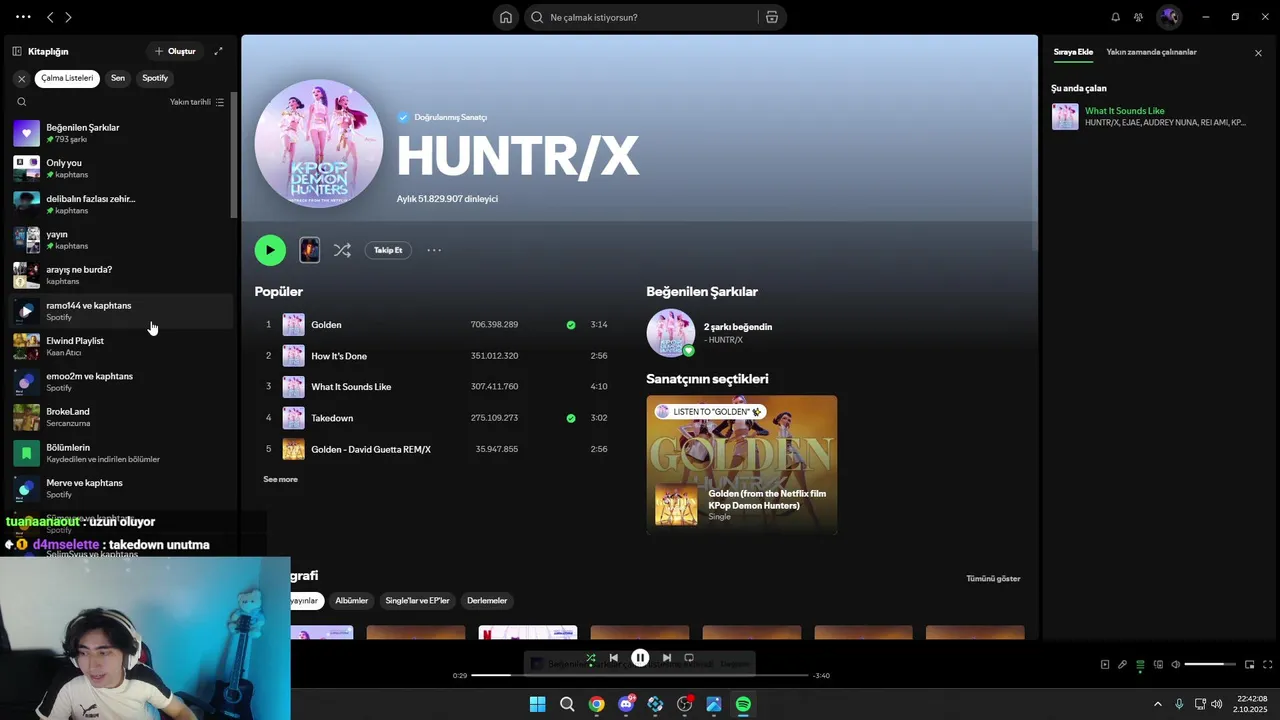Select the Albümler discography filter

[x=351, y=601]
